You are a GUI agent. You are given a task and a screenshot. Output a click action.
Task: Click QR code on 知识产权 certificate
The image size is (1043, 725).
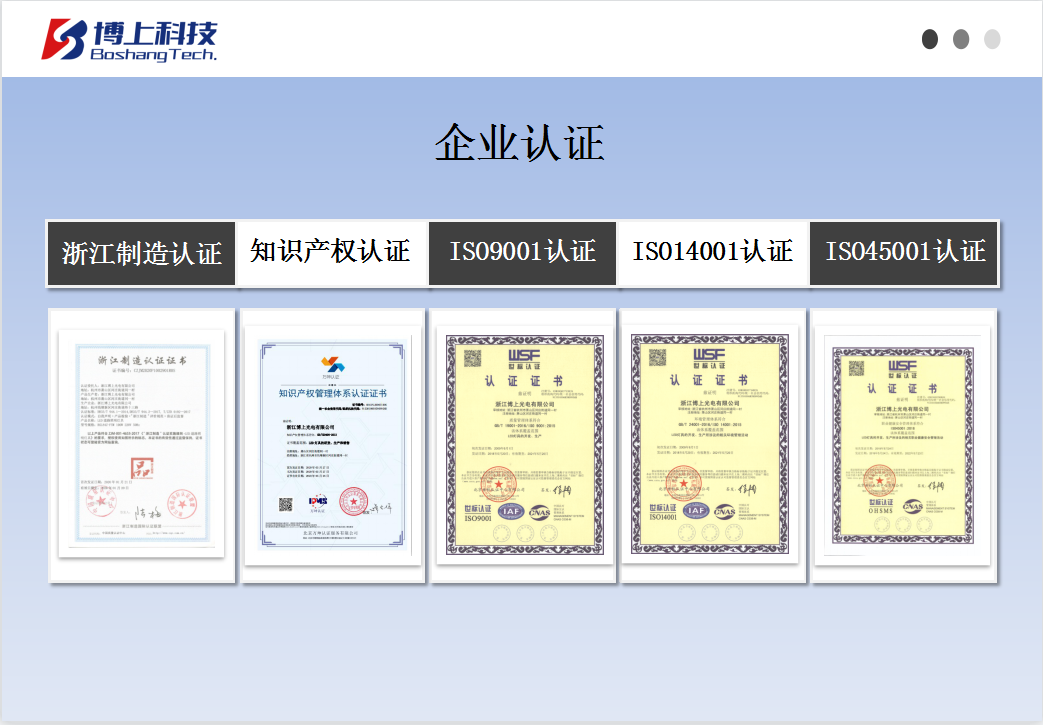click(285, 504)
